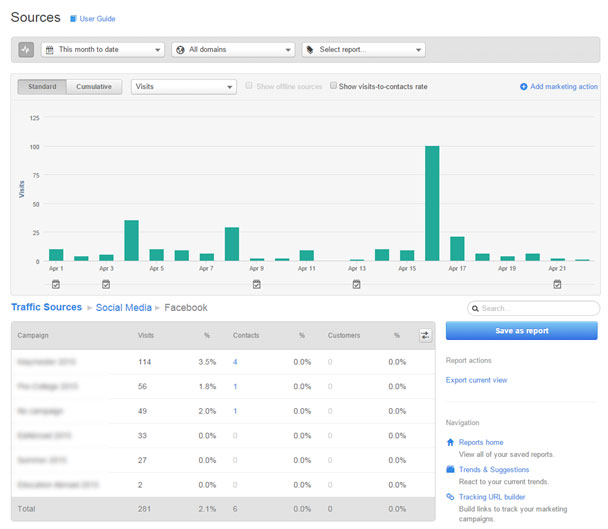This screenshot has height=529, width=608.
Task: Click the Search input field
Action: click(534, 308)
